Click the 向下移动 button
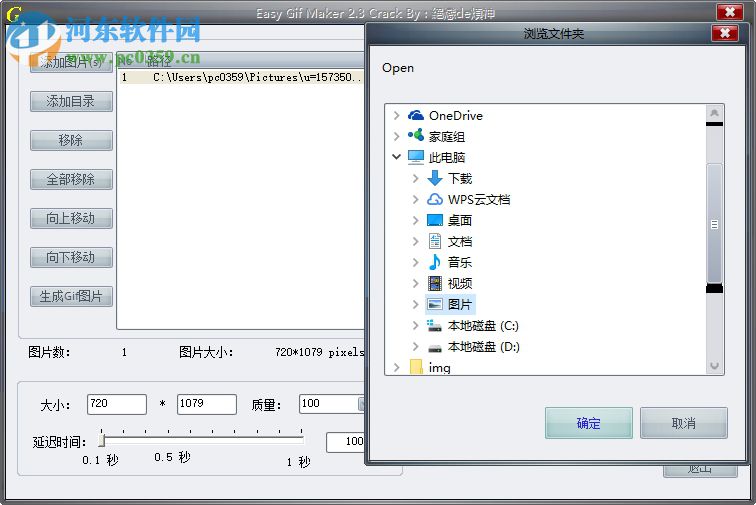Screen dimensions: 756x505 point(71,258)
